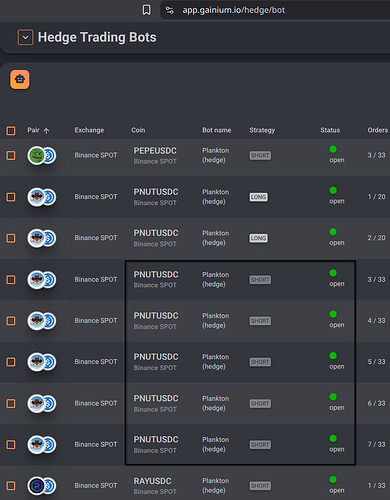Screen dimensions: 390x500
Task: Sort by the Coin column header
Action: click(x=138, y=130)
